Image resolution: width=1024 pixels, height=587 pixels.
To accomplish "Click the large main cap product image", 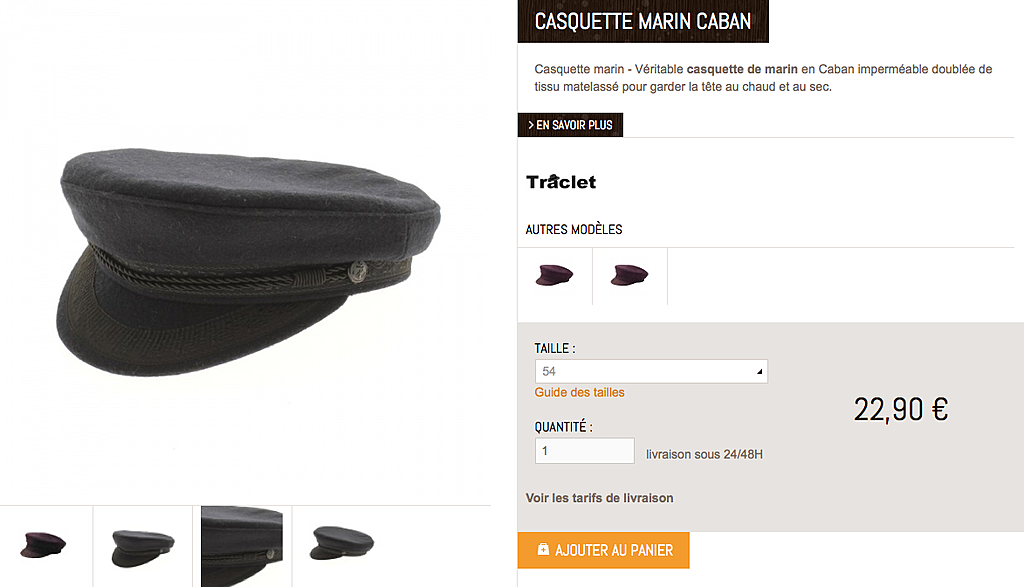I will tap(248, 262).
